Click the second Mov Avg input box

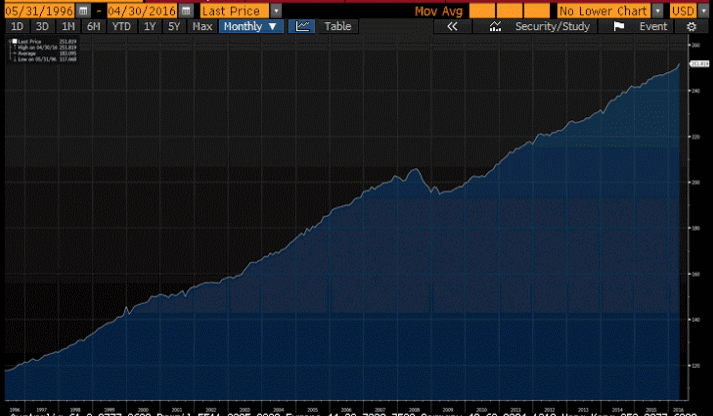click(509, 10)
